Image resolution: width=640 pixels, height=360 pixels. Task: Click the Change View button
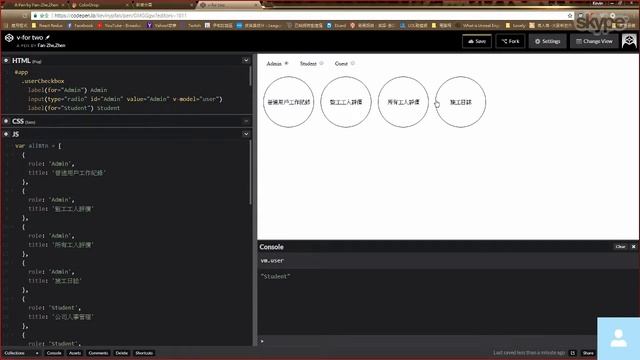594,41
